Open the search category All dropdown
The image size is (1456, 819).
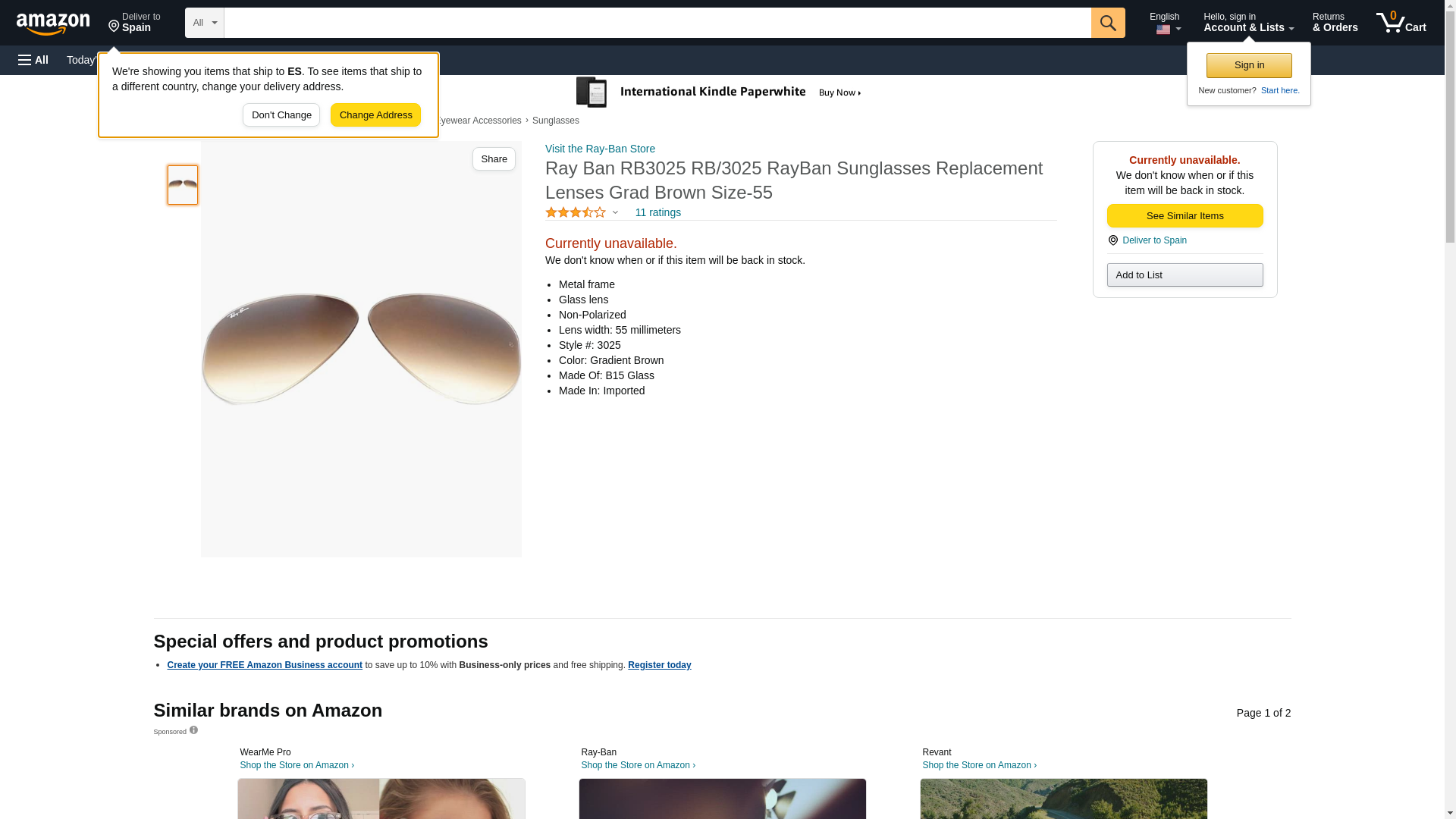205,23
